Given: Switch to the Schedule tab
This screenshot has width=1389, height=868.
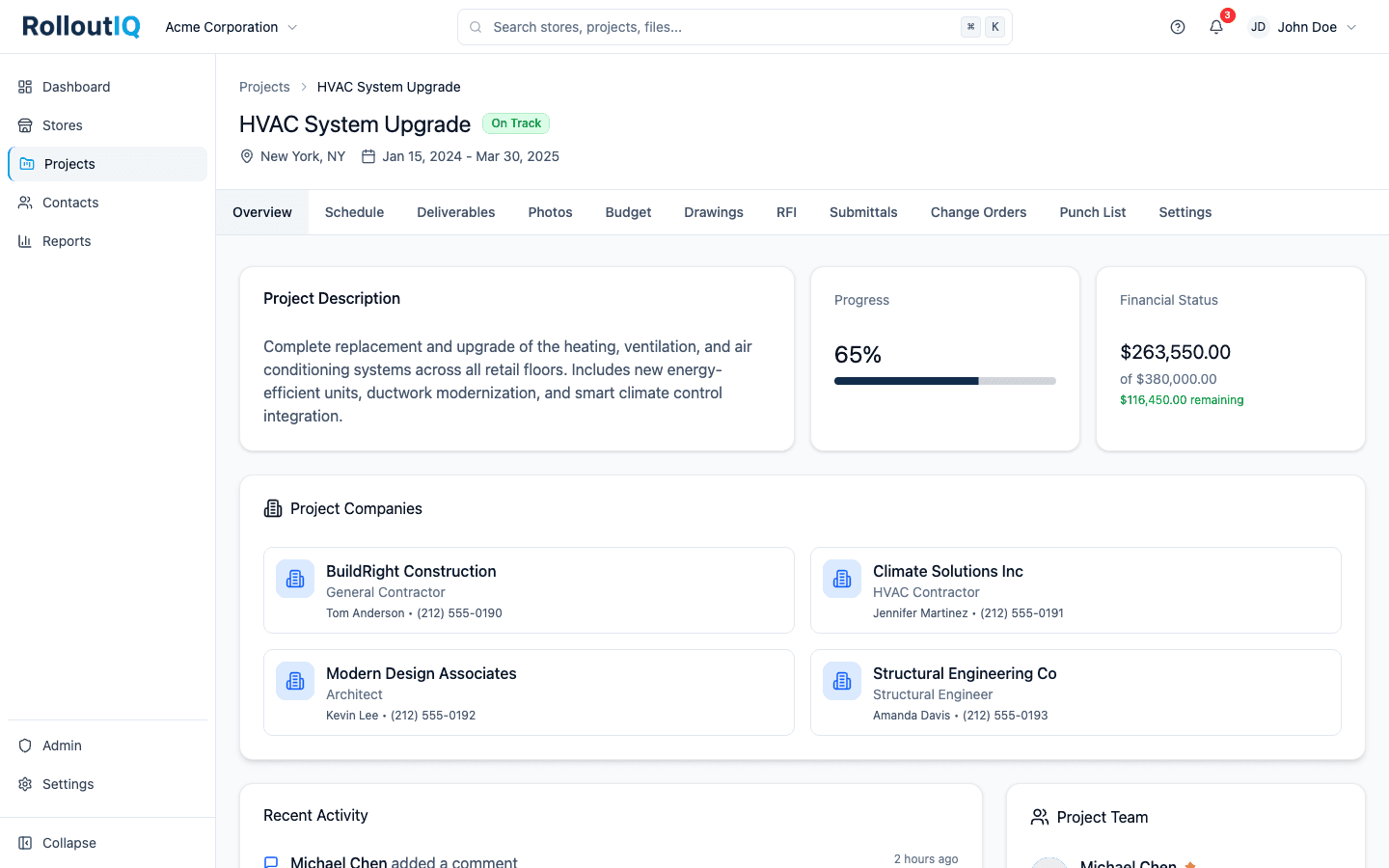Looking at the screenshot, I should pyautogui.click(x=354, y=212).
